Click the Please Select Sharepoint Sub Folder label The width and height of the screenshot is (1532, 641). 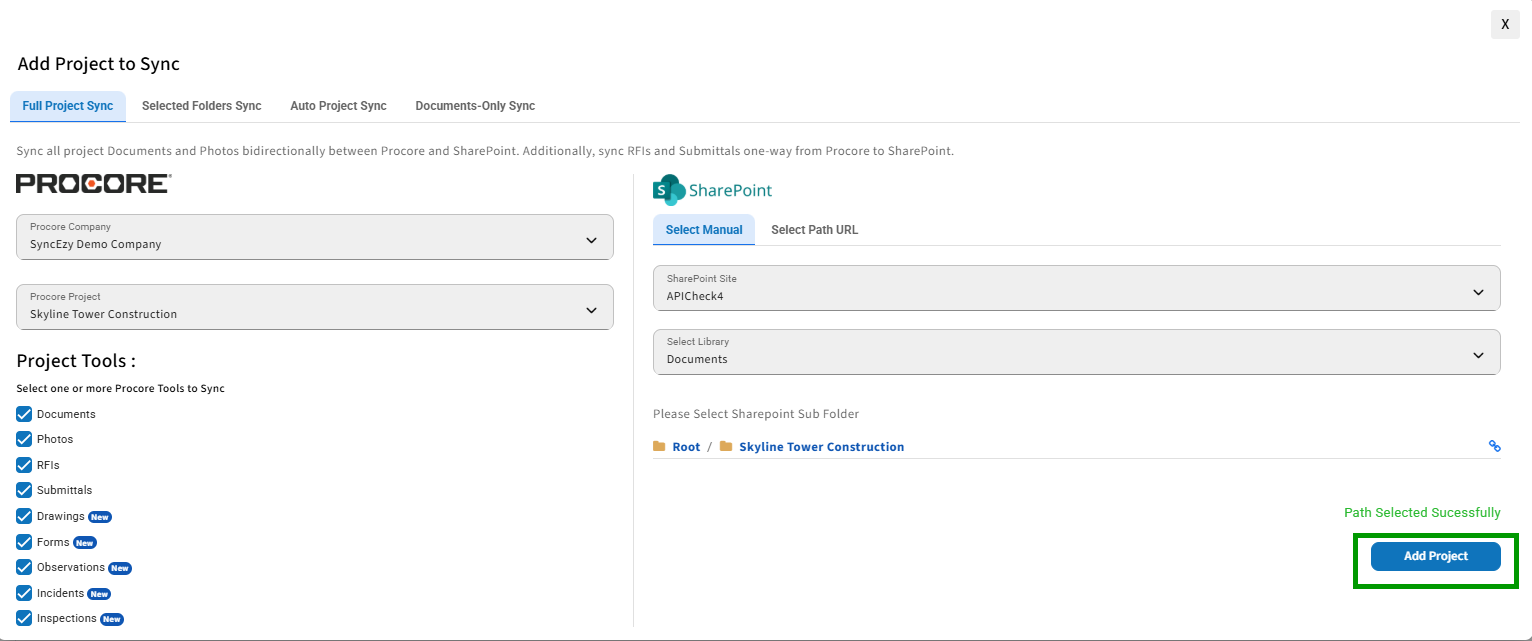[756, 414]
